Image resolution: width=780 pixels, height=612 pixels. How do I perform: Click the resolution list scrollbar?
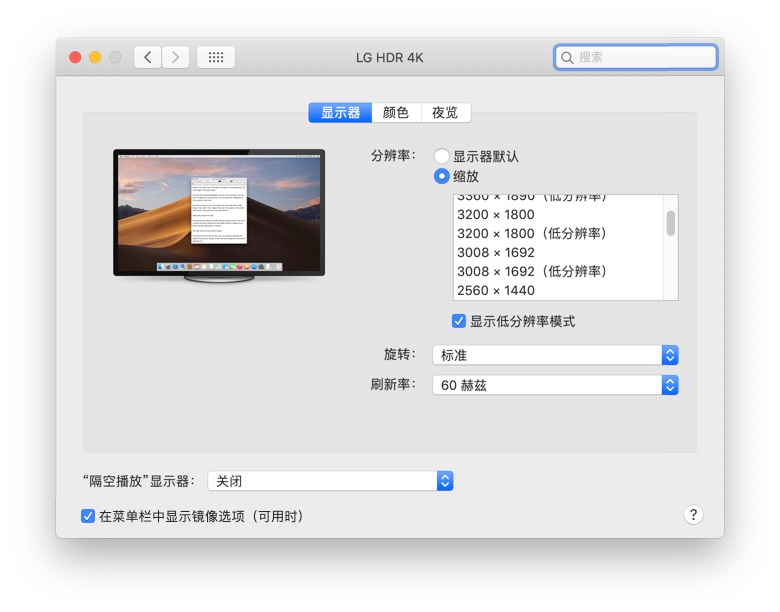click(670, 224)
